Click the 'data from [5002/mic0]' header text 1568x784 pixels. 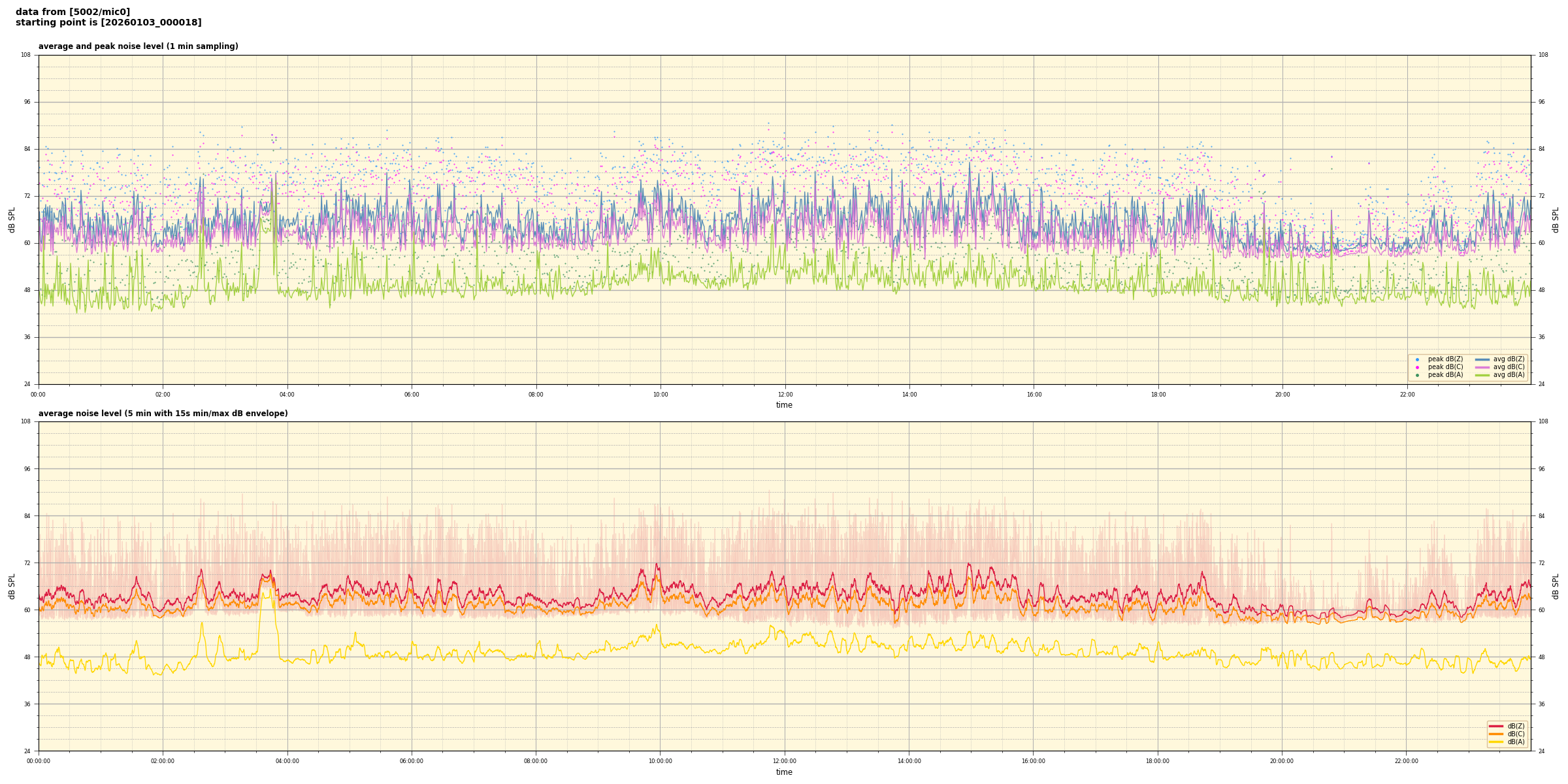click(x=73, y=12)
